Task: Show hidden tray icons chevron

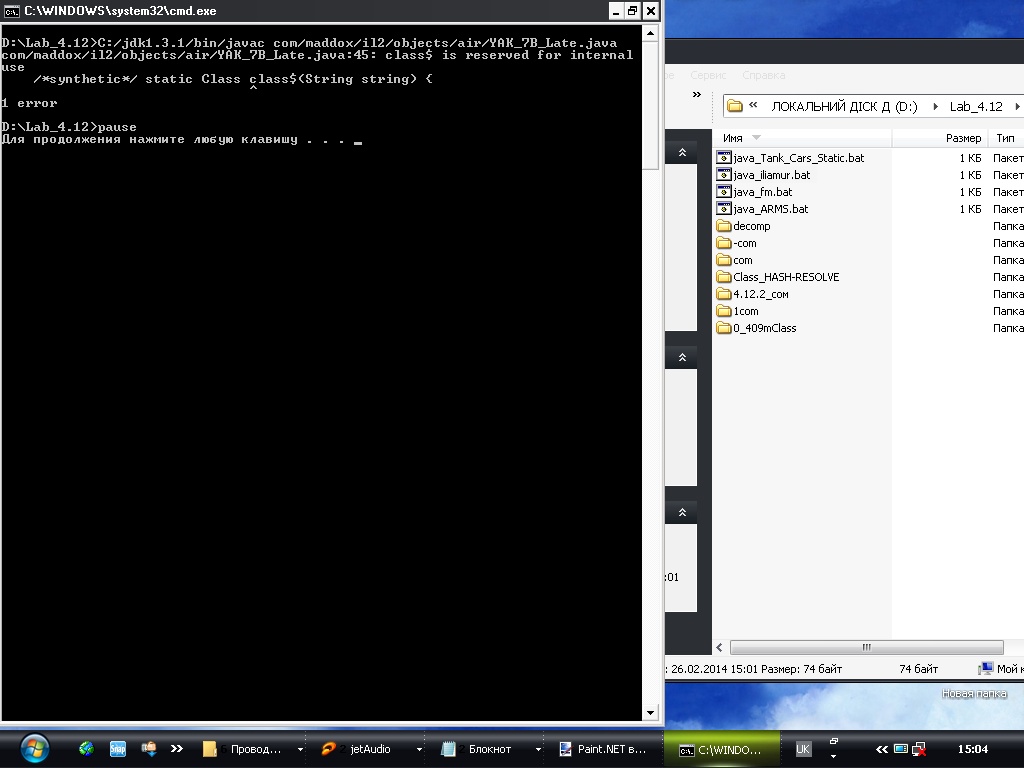Action: click(x=882, y=749)
